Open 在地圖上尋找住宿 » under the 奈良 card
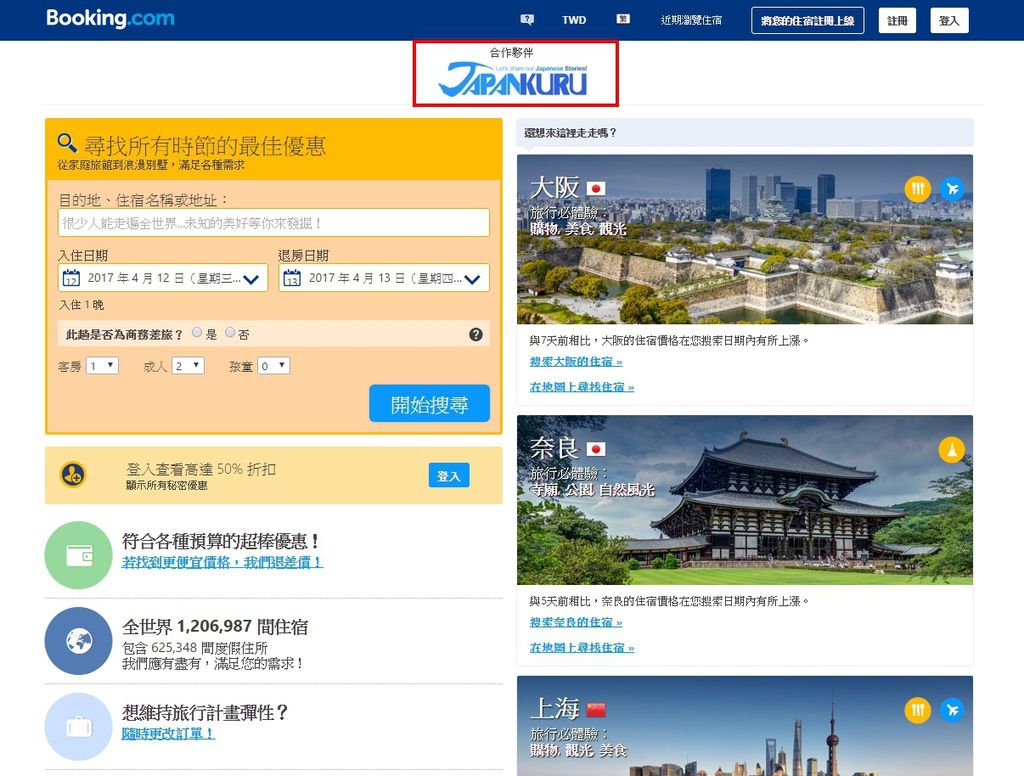This screenshot has width=1024, height=776. [582, 648]
